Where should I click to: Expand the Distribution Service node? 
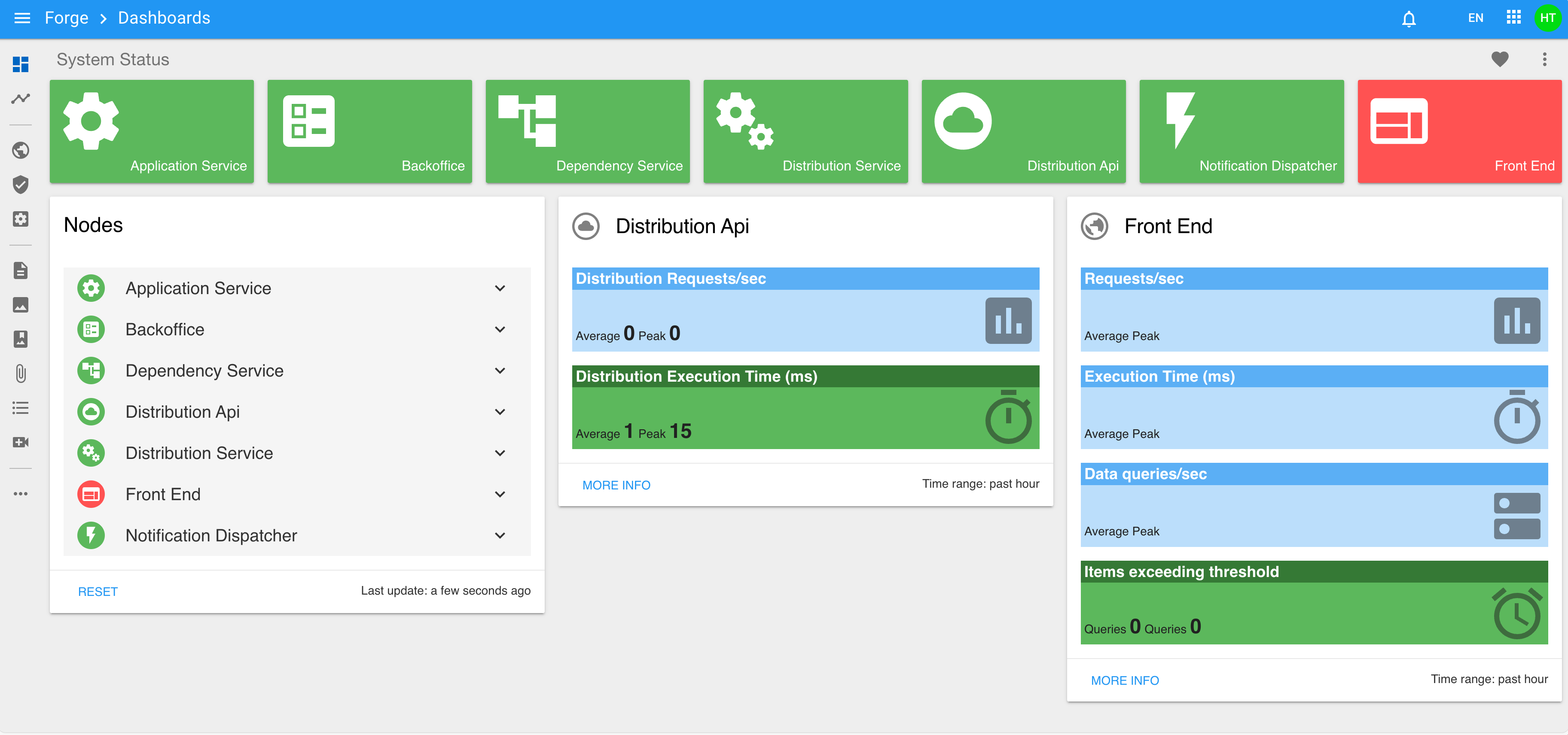[x=500, y=453]
